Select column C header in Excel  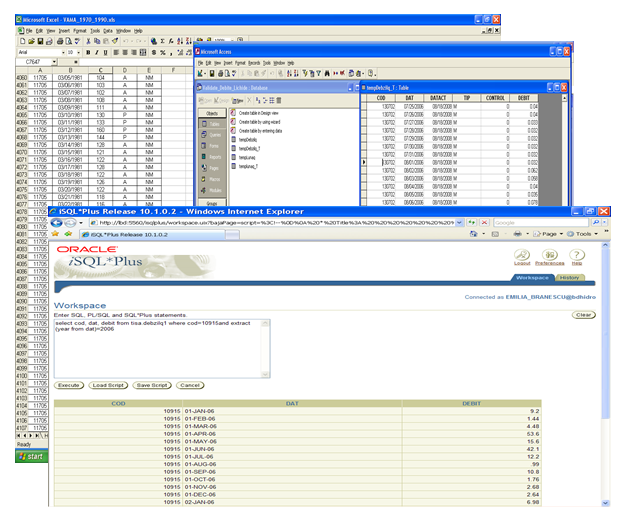coord(101,70)
